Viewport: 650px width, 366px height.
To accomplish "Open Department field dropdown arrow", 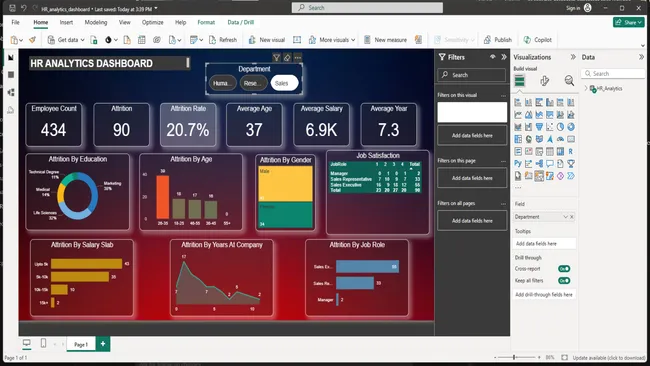I will [565, 217].
